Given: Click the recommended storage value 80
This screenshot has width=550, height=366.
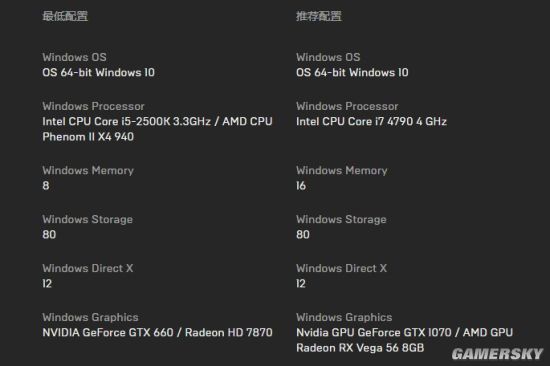Looking at the screenshot, I should click(x=303, y=234).
